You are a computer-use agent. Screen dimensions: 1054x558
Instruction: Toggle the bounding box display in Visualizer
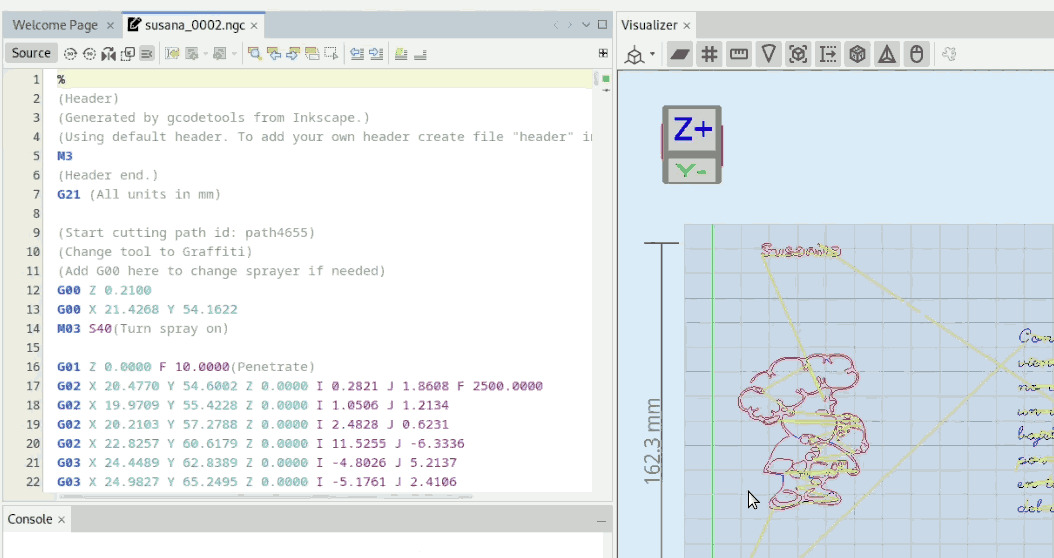[798, 54]
